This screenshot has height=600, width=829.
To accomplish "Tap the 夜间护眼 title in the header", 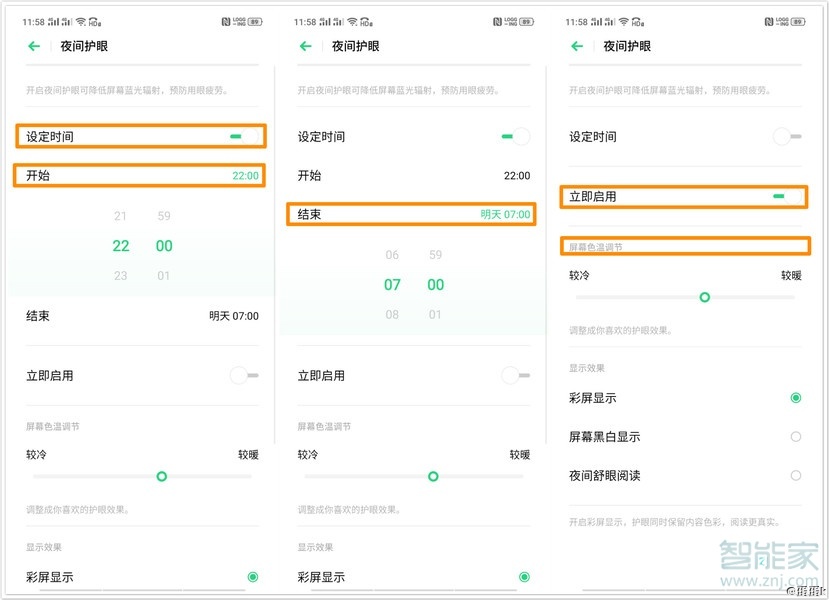I will pos(85,46).
